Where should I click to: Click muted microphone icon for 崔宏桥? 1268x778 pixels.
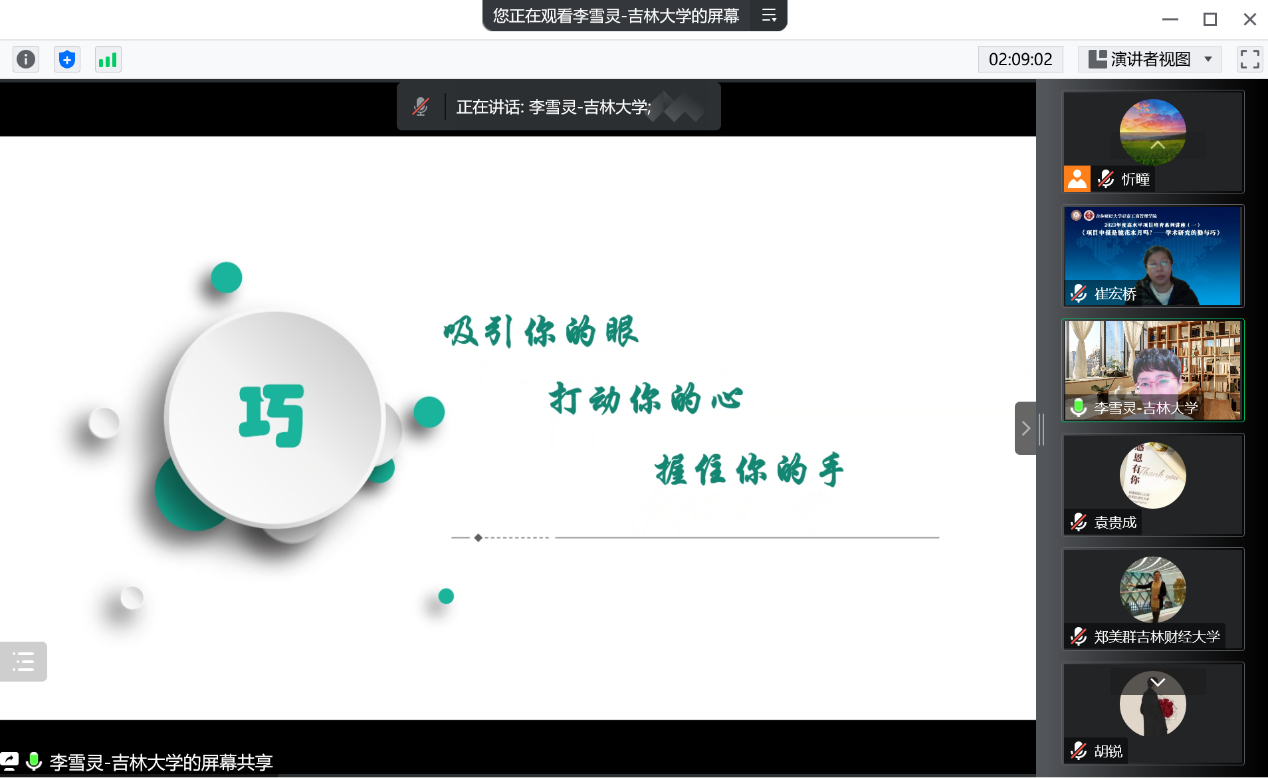(x=1079, y=294)
